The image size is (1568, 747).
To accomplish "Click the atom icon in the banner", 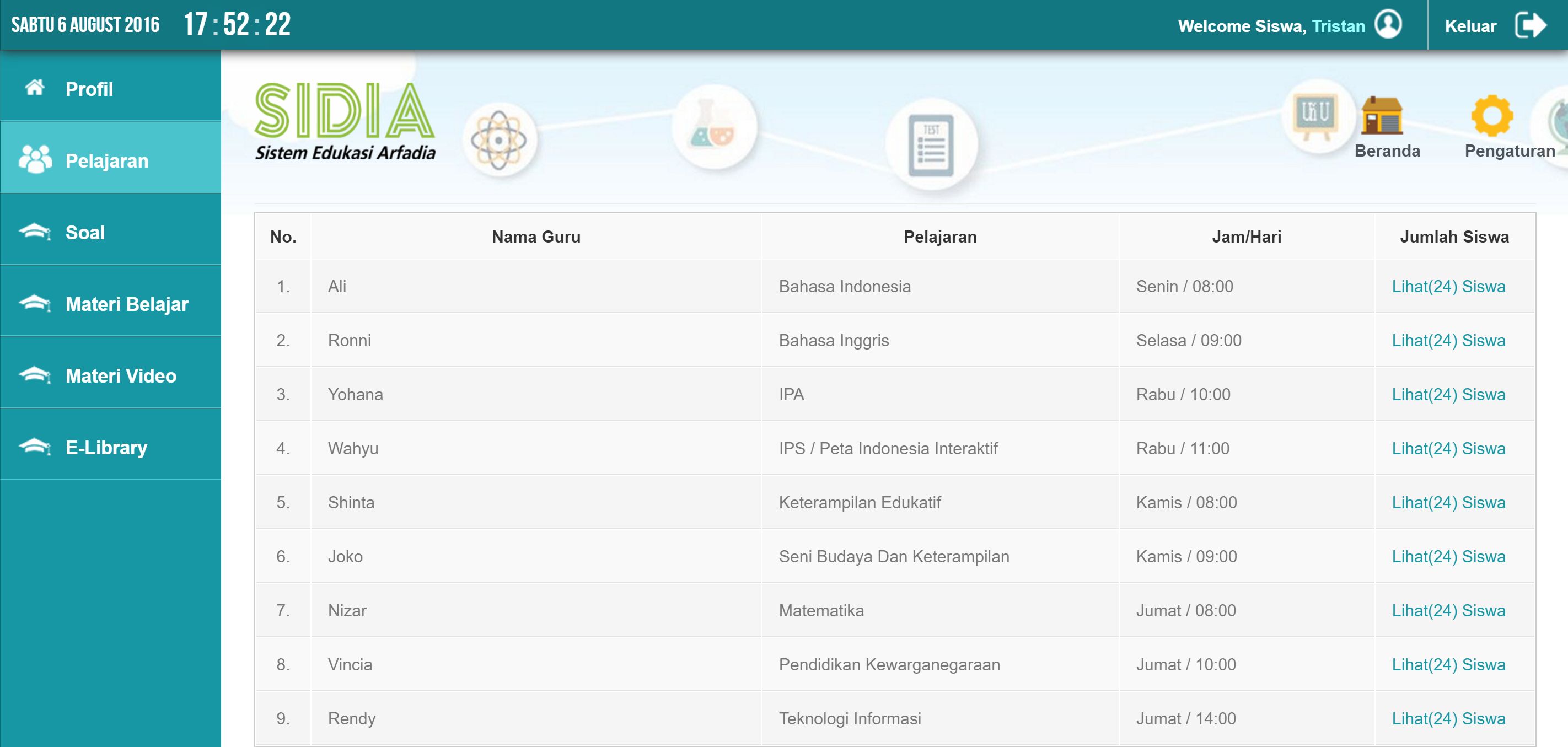I will coord(499,140).
